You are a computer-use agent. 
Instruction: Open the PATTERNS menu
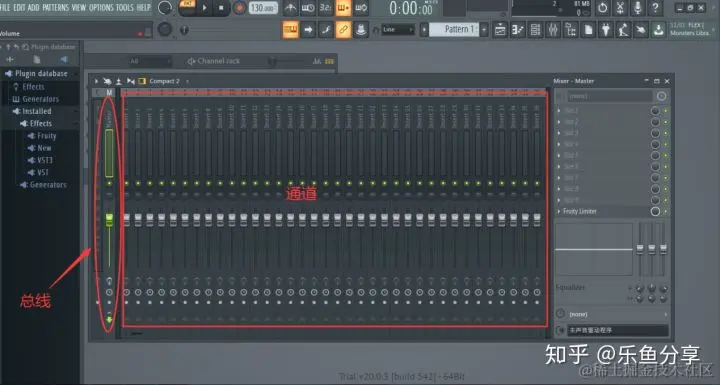pos(56,7)
